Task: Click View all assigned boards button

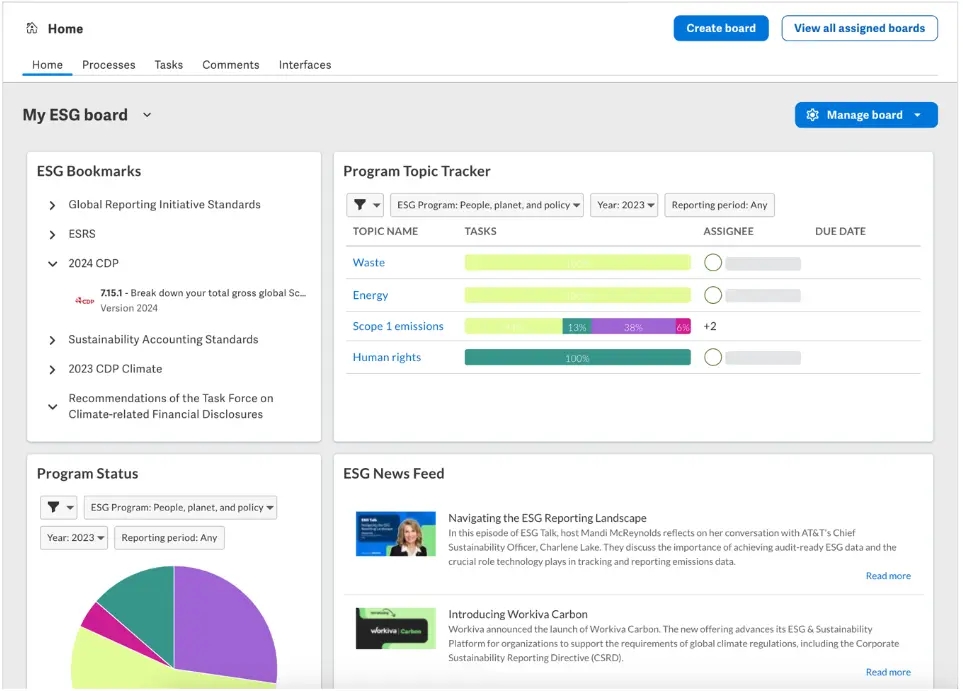Action: [859, 28]
